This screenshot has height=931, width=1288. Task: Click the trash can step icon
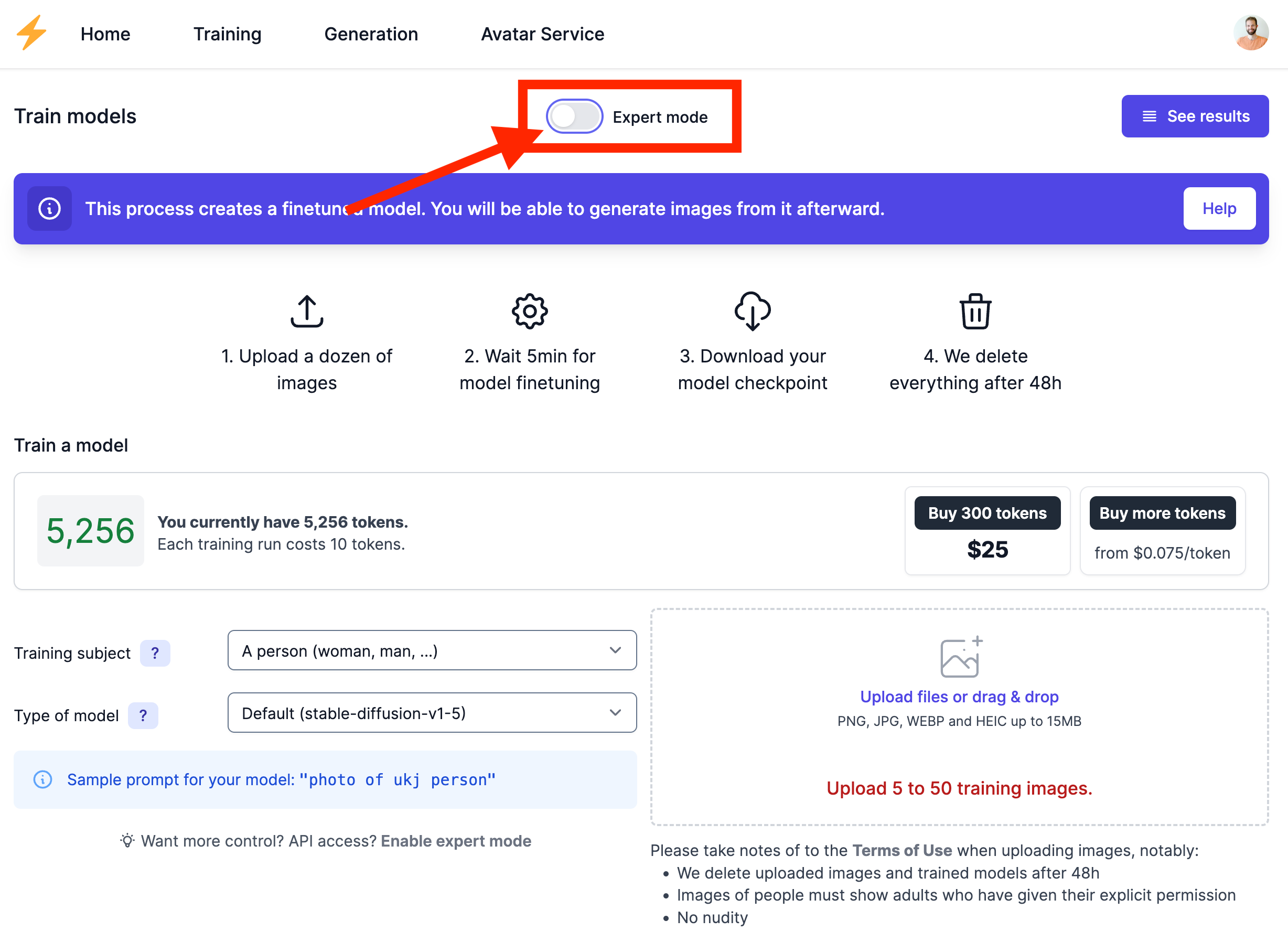975,311
